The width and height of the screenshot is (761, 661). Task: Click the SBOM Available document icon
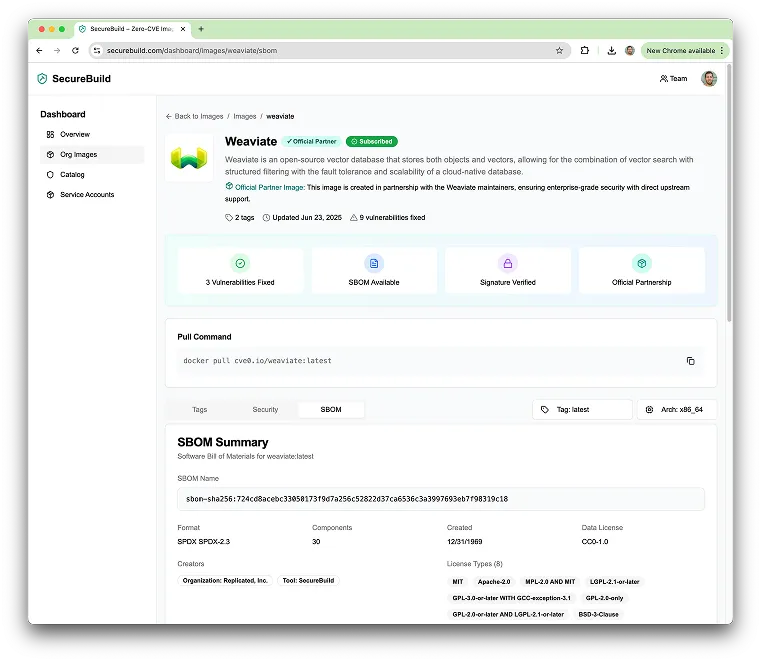click(374, 263)
